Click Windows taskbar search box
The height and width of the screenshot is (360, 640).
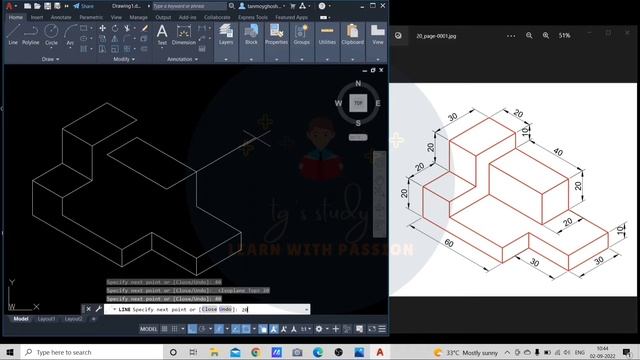click(92, 352)
